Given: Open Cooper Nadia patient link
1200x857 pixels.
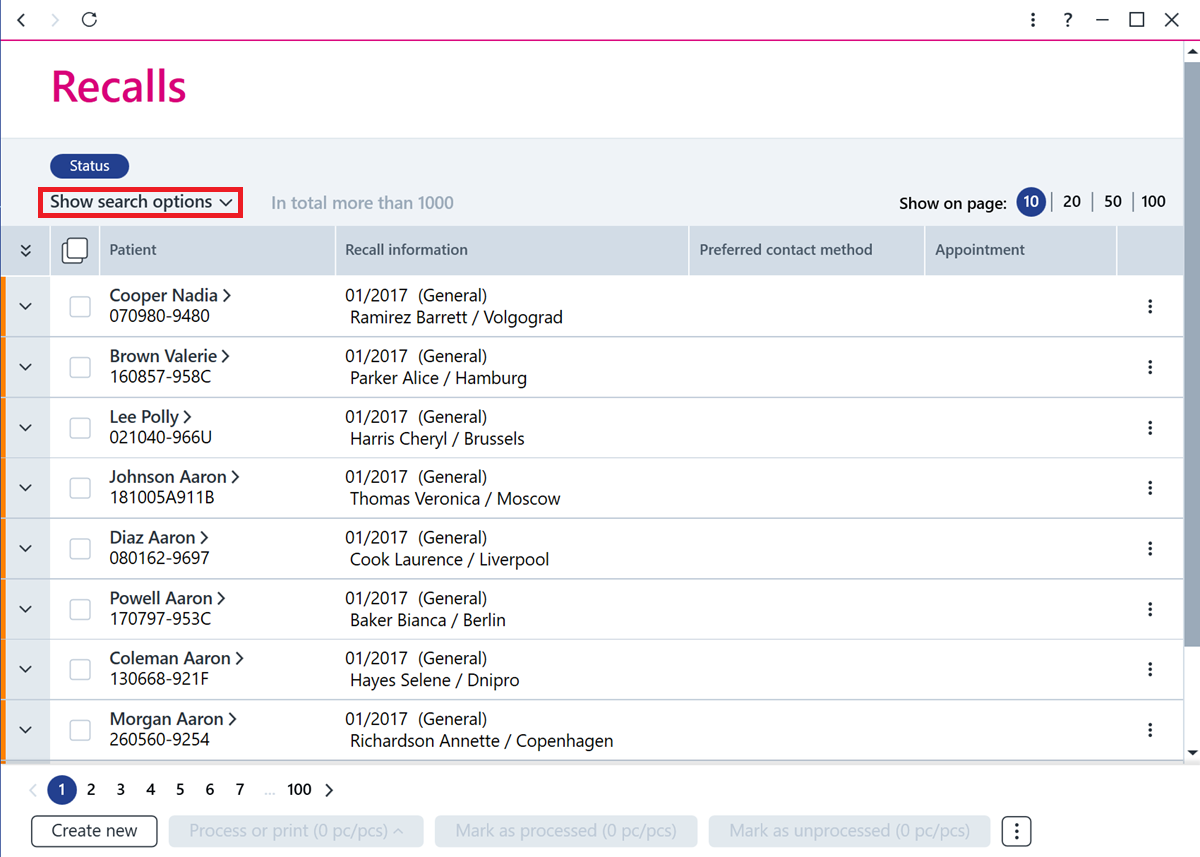Looking at the screenshot, I should pos(170,296).
